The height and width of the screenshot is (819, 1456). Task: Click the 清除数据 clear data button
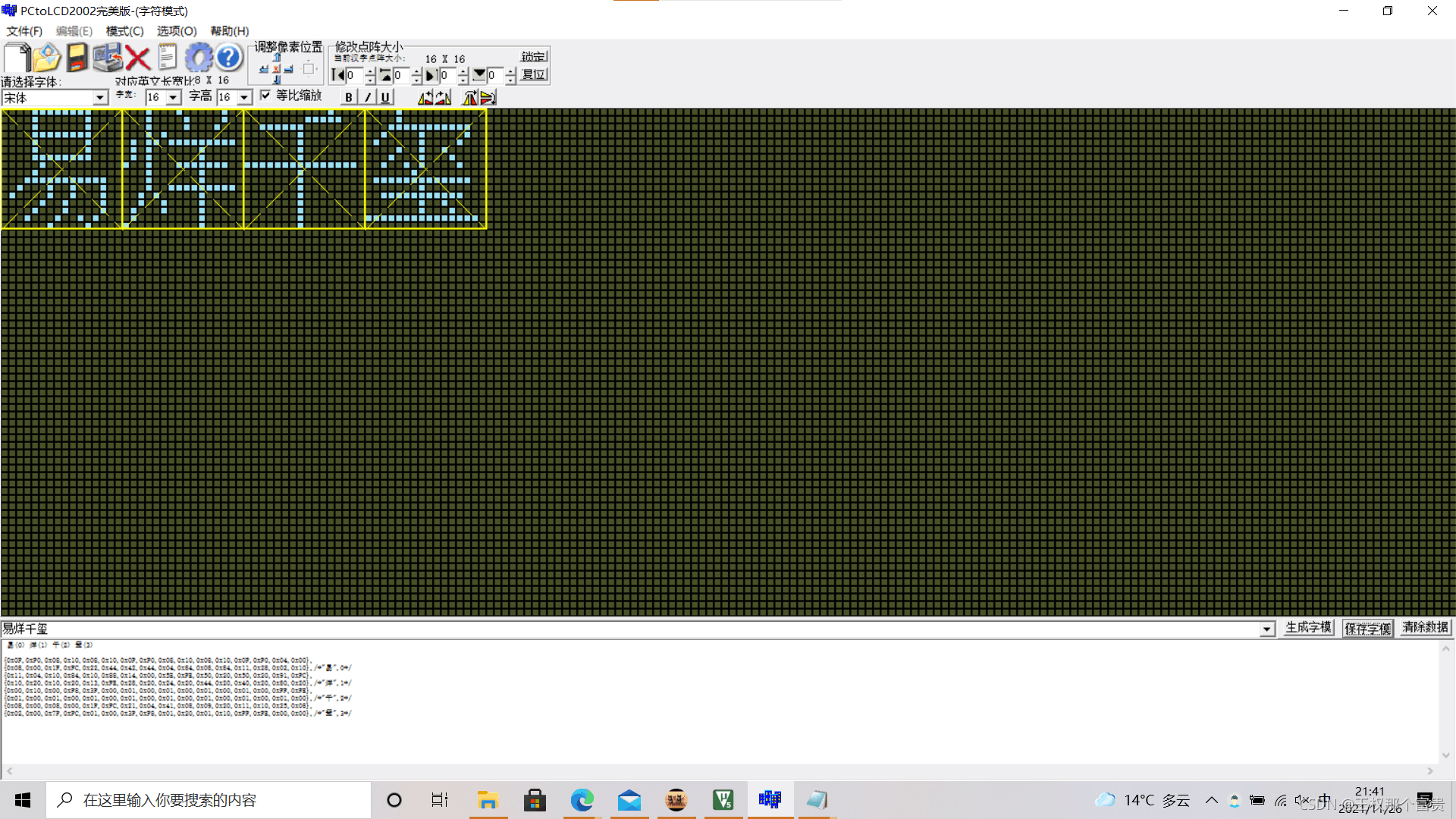pos(1425,628)
